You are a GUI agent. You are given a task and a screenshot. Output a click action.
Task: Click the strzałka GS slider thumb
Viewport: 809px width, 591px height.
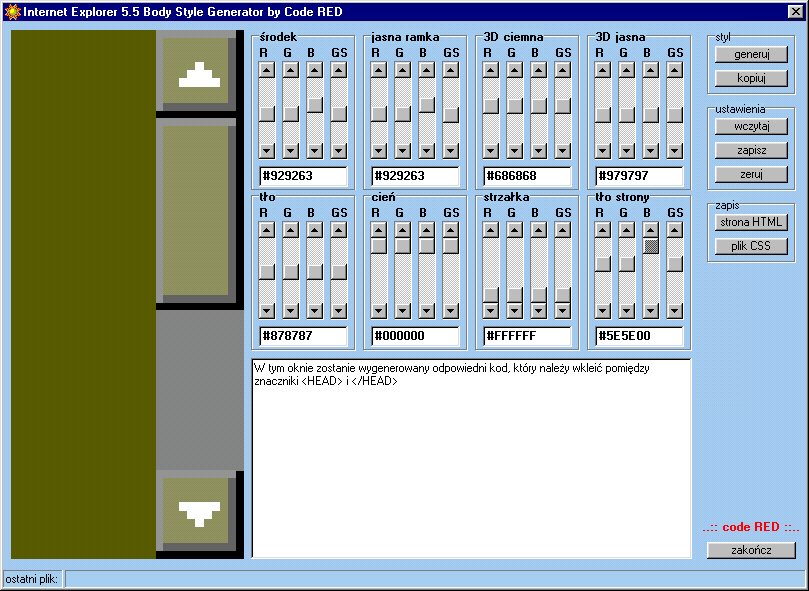tap(563, 295)
